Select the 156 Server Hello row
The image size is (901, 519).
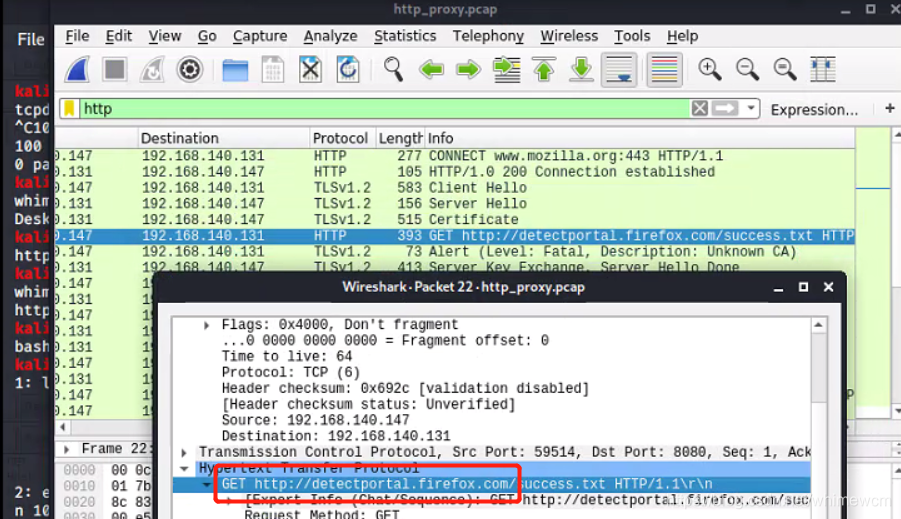pos(455,203)
